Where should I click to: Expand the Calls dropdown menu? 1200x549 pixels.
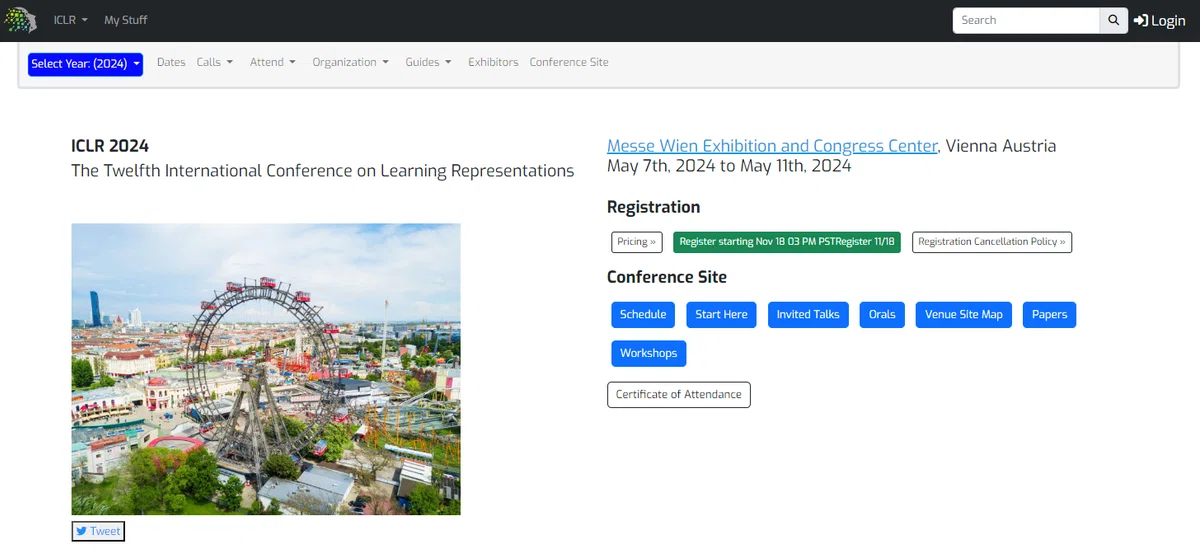point(215,62)
